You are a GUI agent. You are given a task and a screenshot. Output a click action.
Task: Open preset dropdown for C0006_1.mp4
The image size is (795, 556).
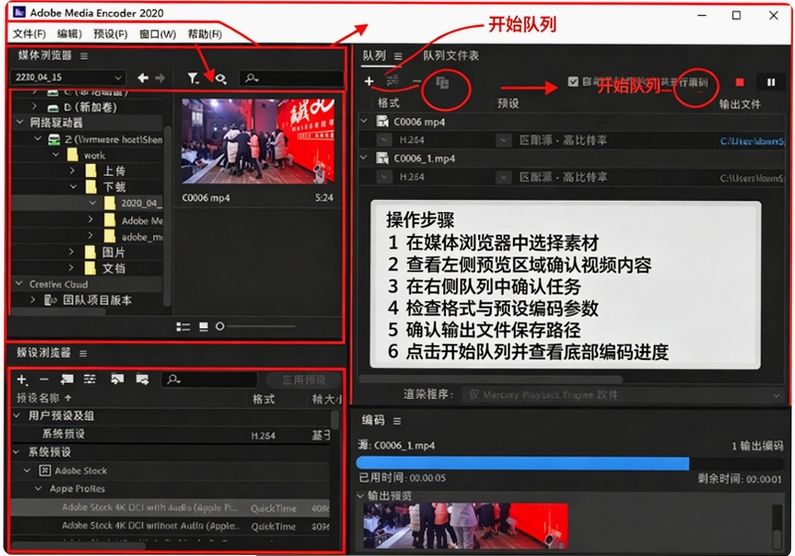[503, 177]
